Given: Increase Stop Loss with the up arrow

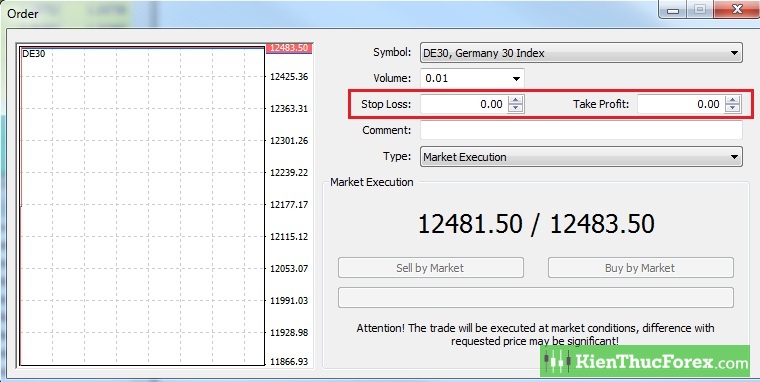Looking at the screenshot, I should [x=516, y=100].
